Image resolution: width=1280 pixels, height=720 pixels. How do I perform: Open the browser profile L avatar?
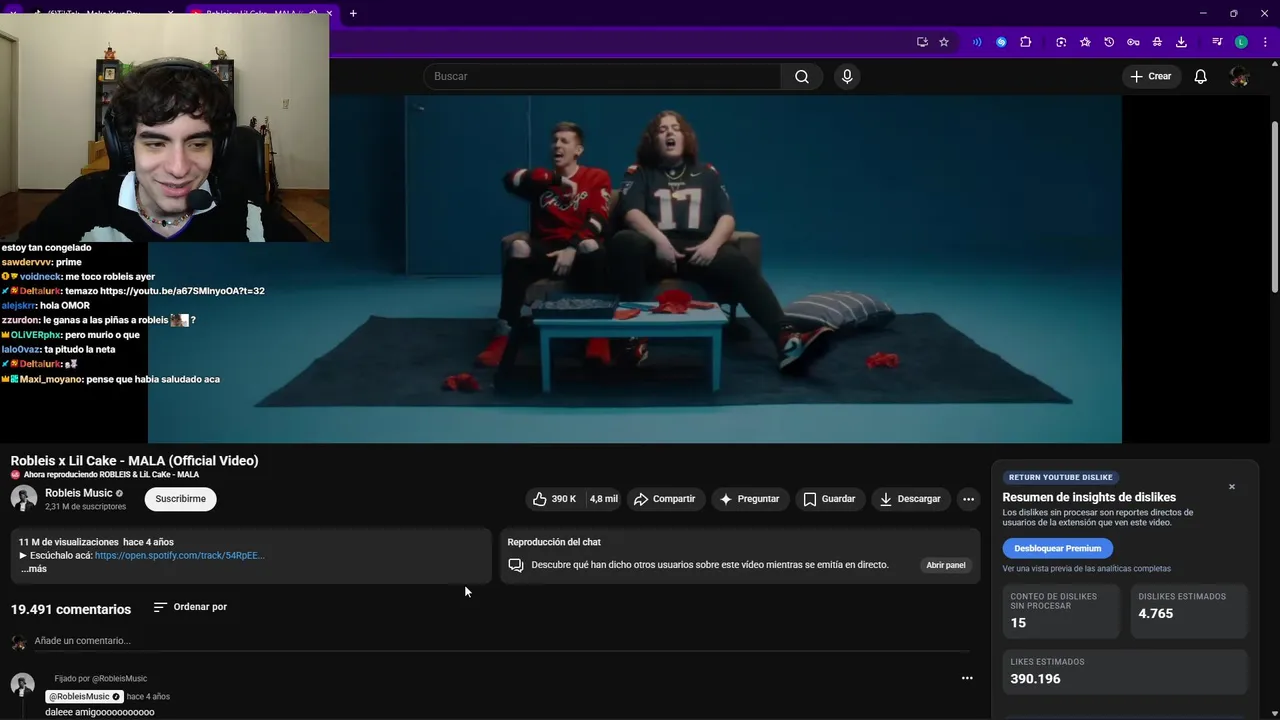pyautogui.click(x=1241, y=42)
